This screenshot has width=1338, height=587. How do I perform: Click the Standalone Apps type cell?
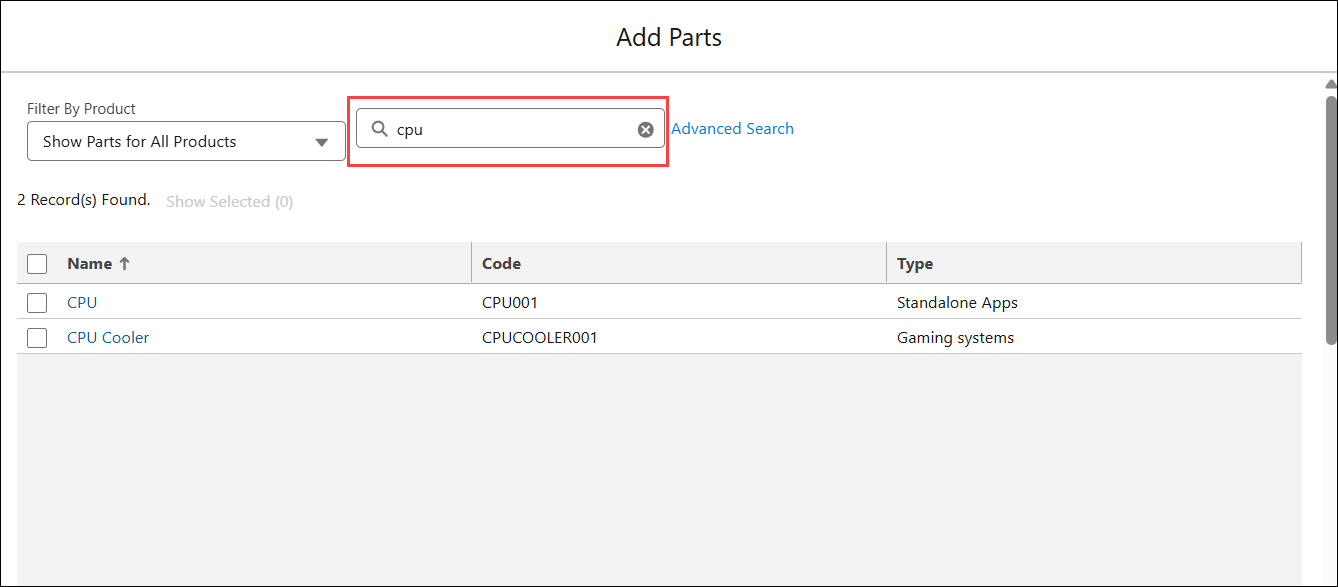957,302
